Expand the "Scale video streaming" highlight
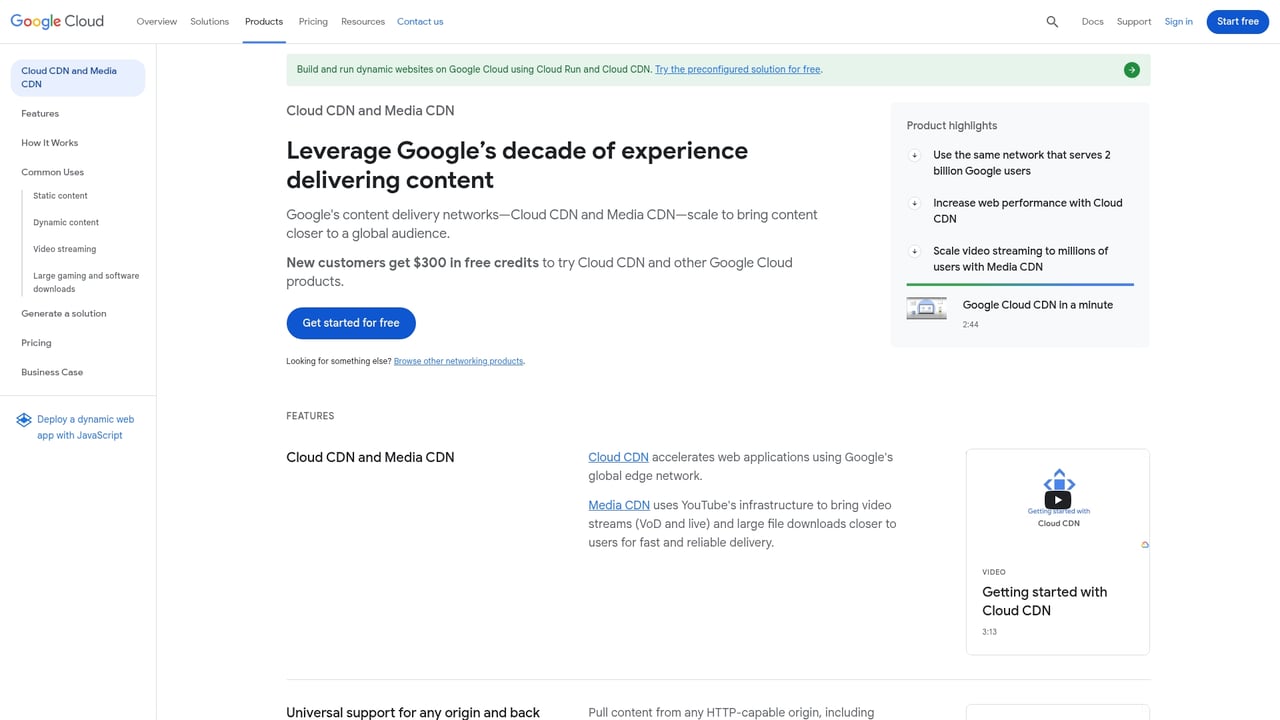 tap(914, 251)
